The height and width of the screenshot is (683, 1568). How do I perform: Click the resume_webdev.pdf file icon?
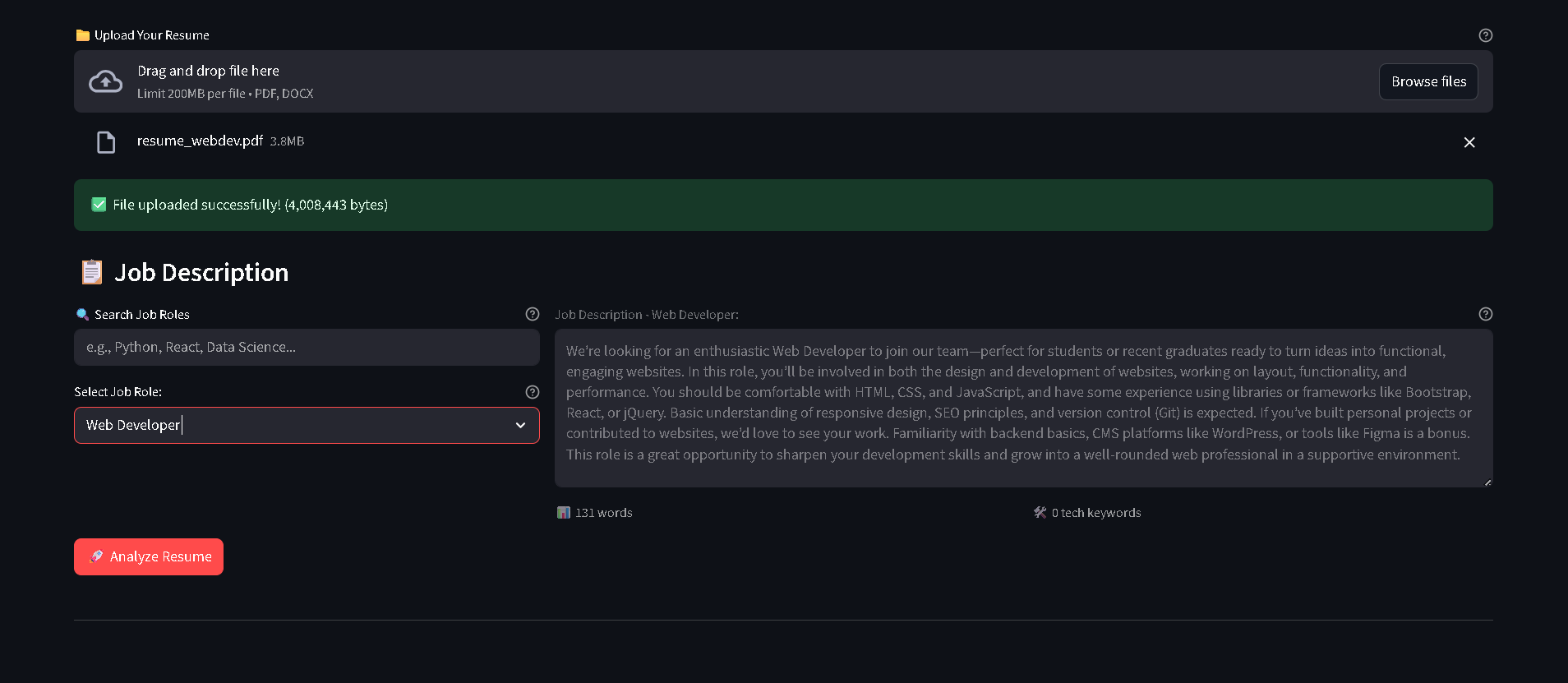point(106,142)
